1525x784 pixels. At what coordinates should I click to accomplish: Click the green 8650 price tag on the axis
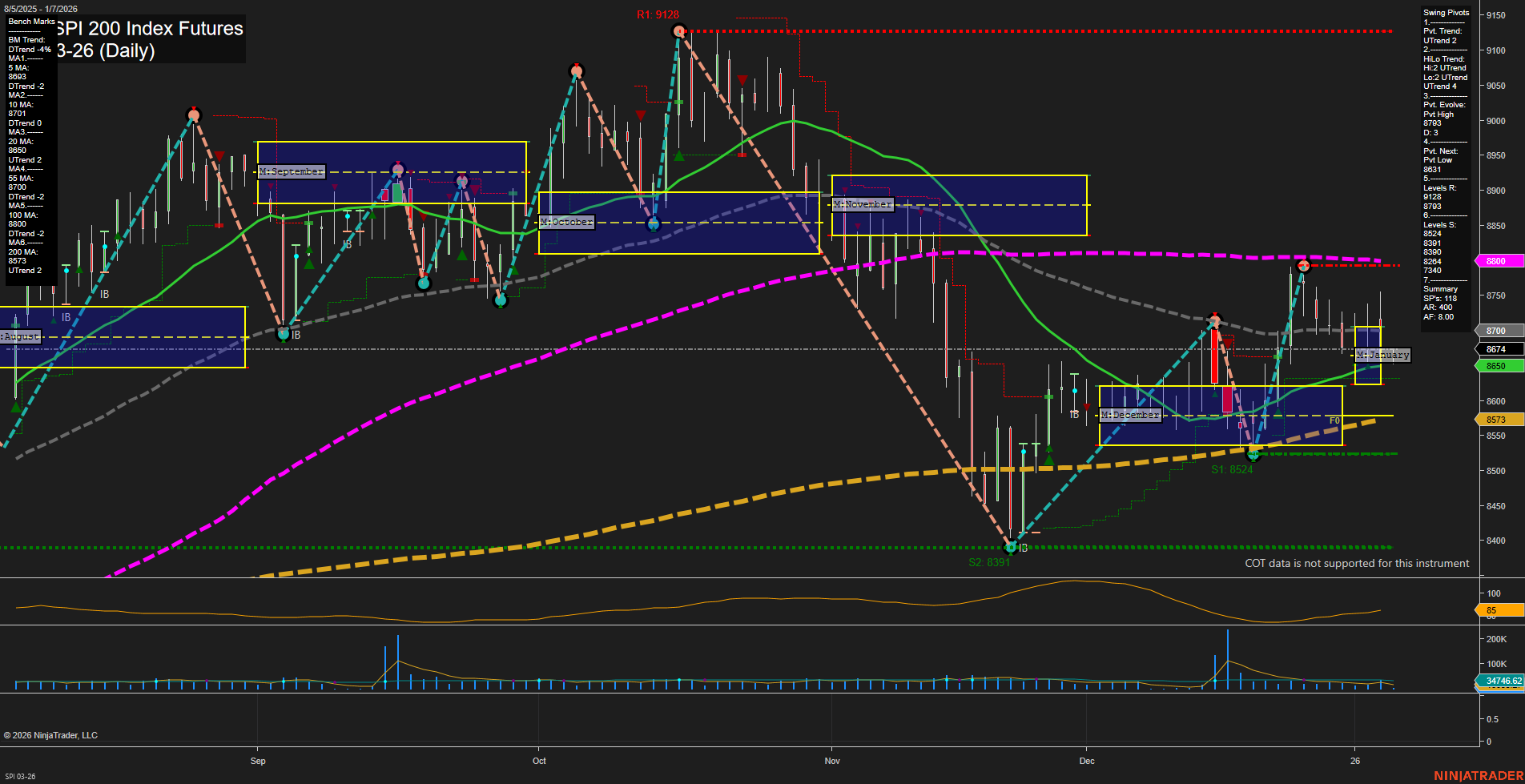1498,365
